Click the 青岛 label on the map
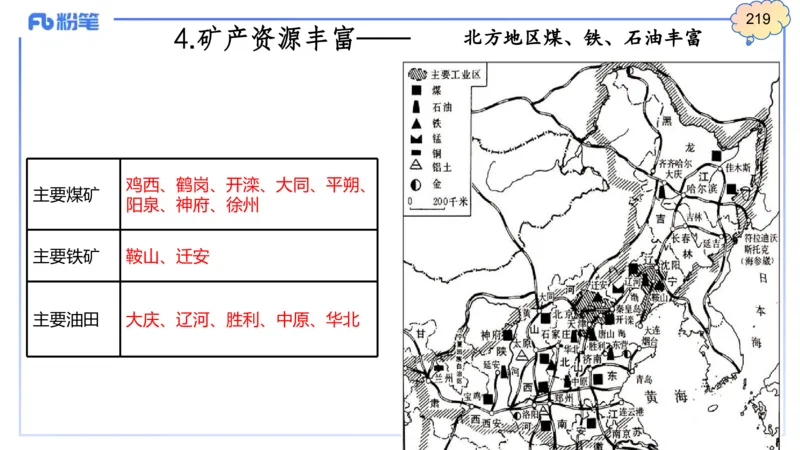This screenshot has width=800, height=450. (x=644, y=380)
